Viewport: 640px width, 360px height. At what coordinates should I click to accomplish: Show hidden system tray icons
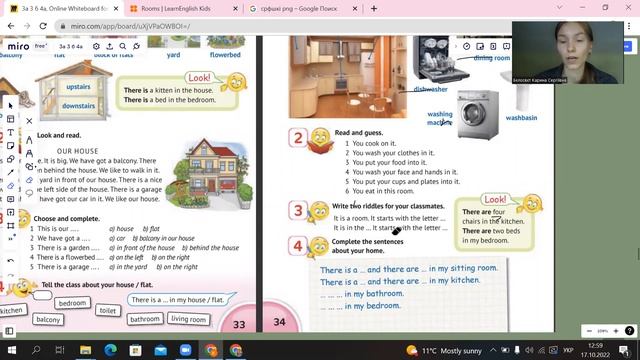(x=493, y=350)
